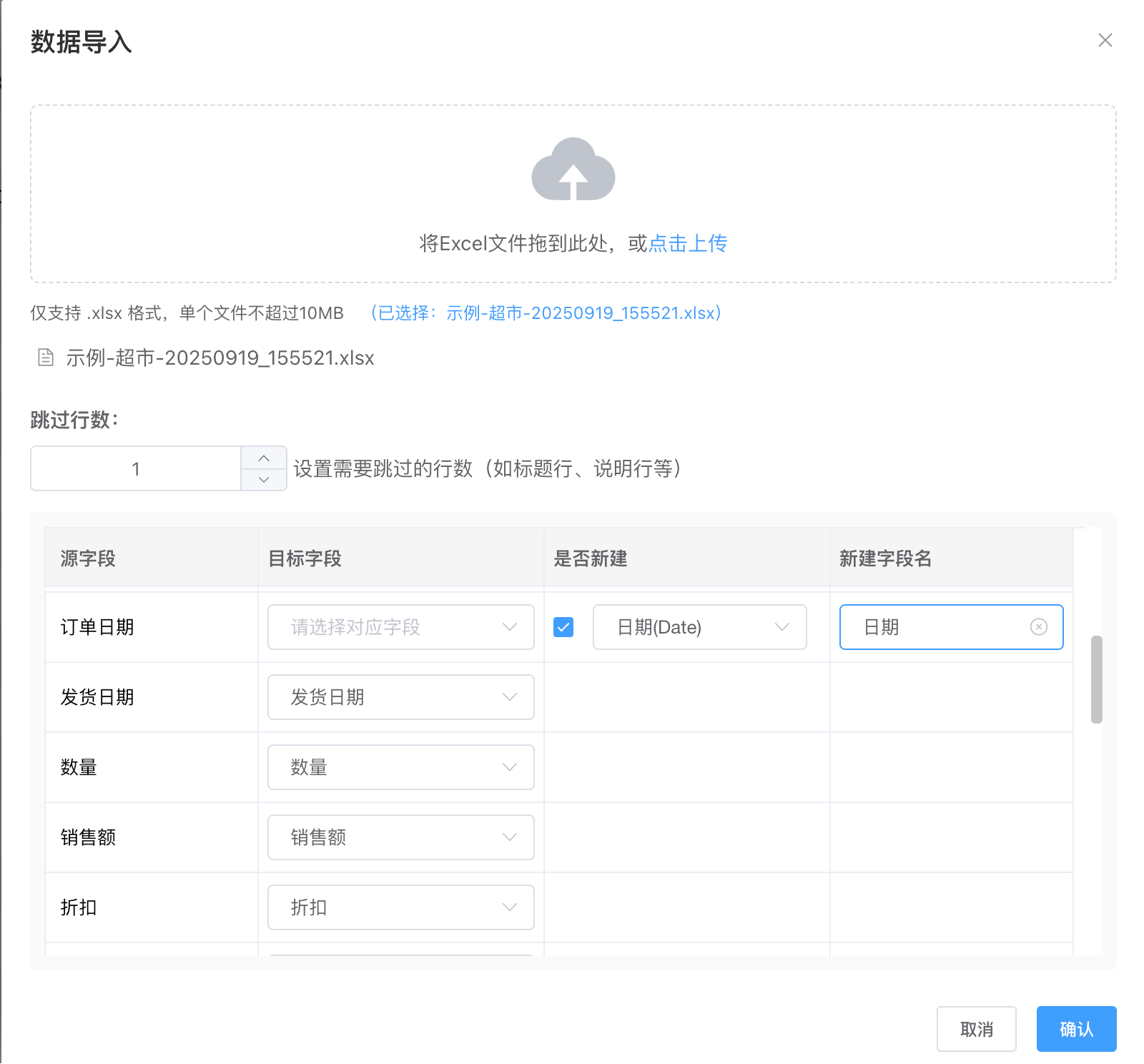The width and height of the screenshot is (1144, 1064).
Task: Open the 日期(Date) type dropdown
Action: click(x=699, y=627)
